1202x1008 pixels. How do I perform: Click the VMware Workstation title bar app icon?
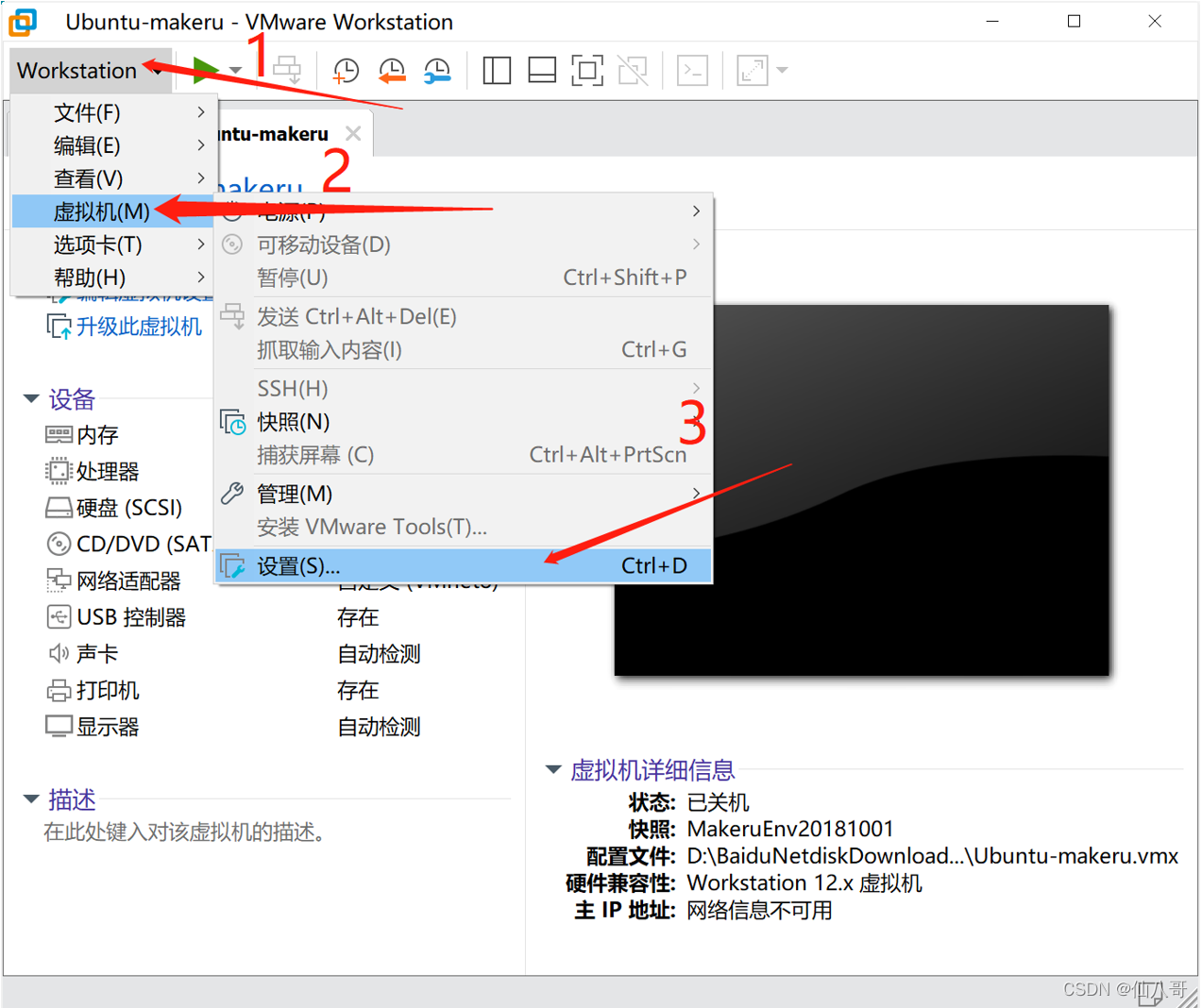tap(23, 22)
